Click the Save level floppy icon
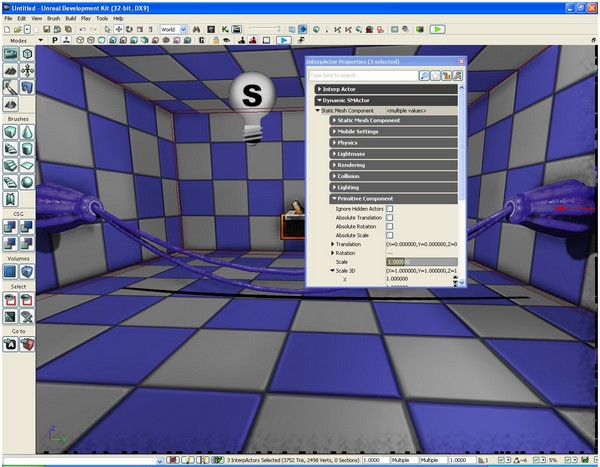600x467 pixels. point(46,29)
